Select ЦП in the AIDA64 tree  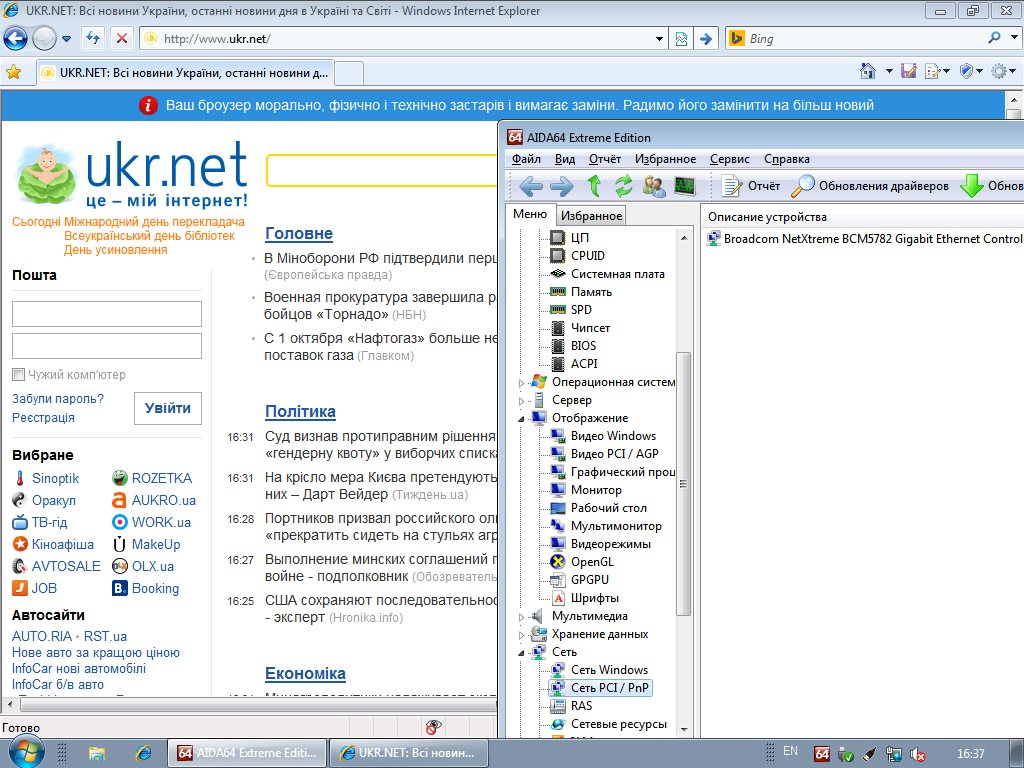(579, 238)
